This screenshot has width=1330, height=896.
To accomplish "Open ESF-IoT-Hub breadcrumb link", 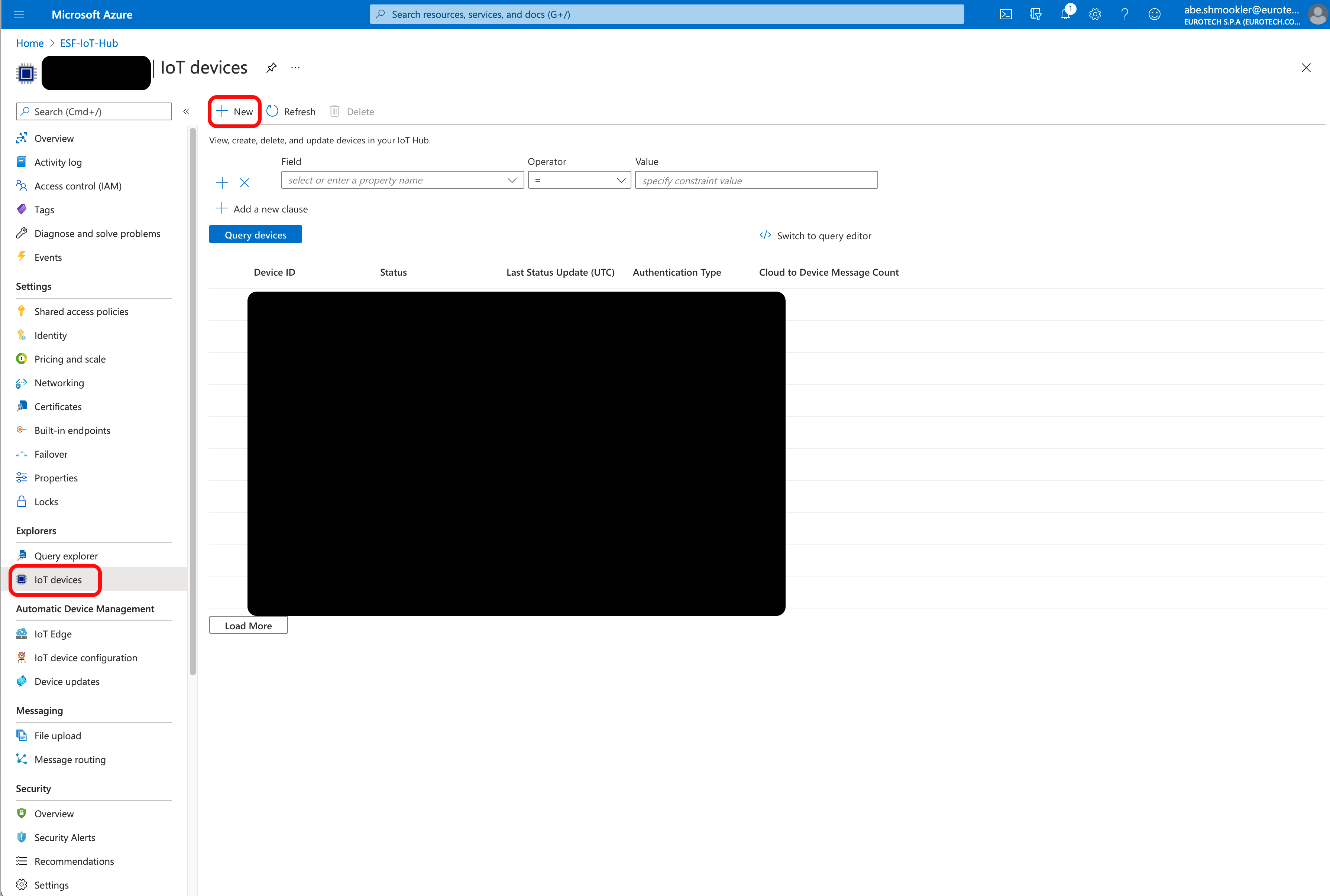I will (x=89, y=43).
